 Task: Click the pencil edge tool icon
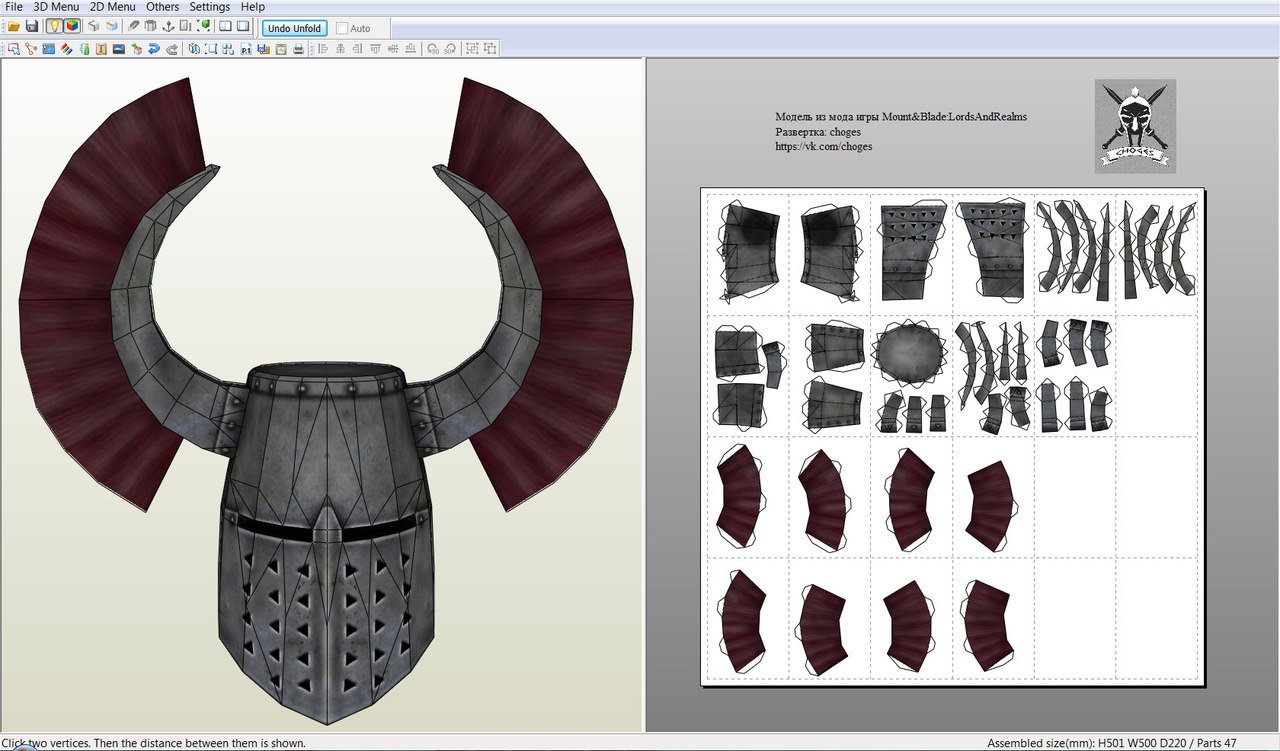134,26
